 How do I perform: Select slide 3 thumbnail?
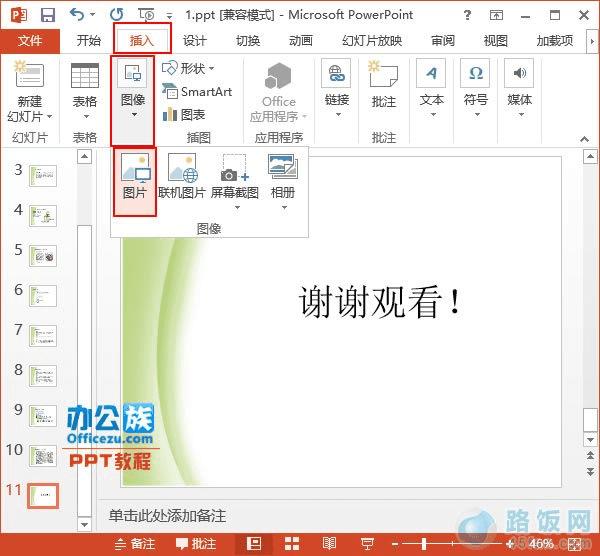point(43,176)
